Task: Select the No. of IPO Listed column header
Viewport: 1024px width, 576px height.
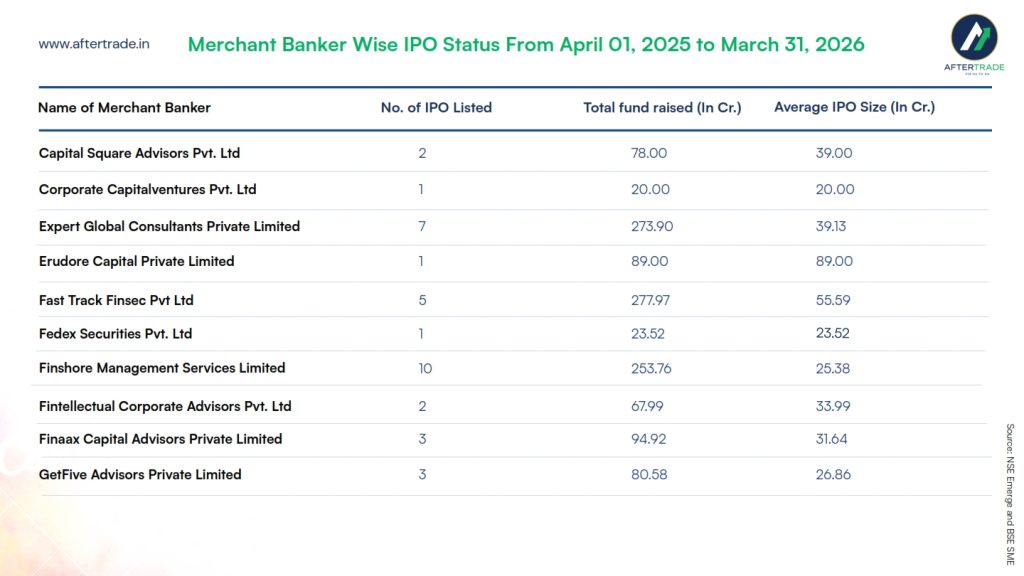Action: 436,108
